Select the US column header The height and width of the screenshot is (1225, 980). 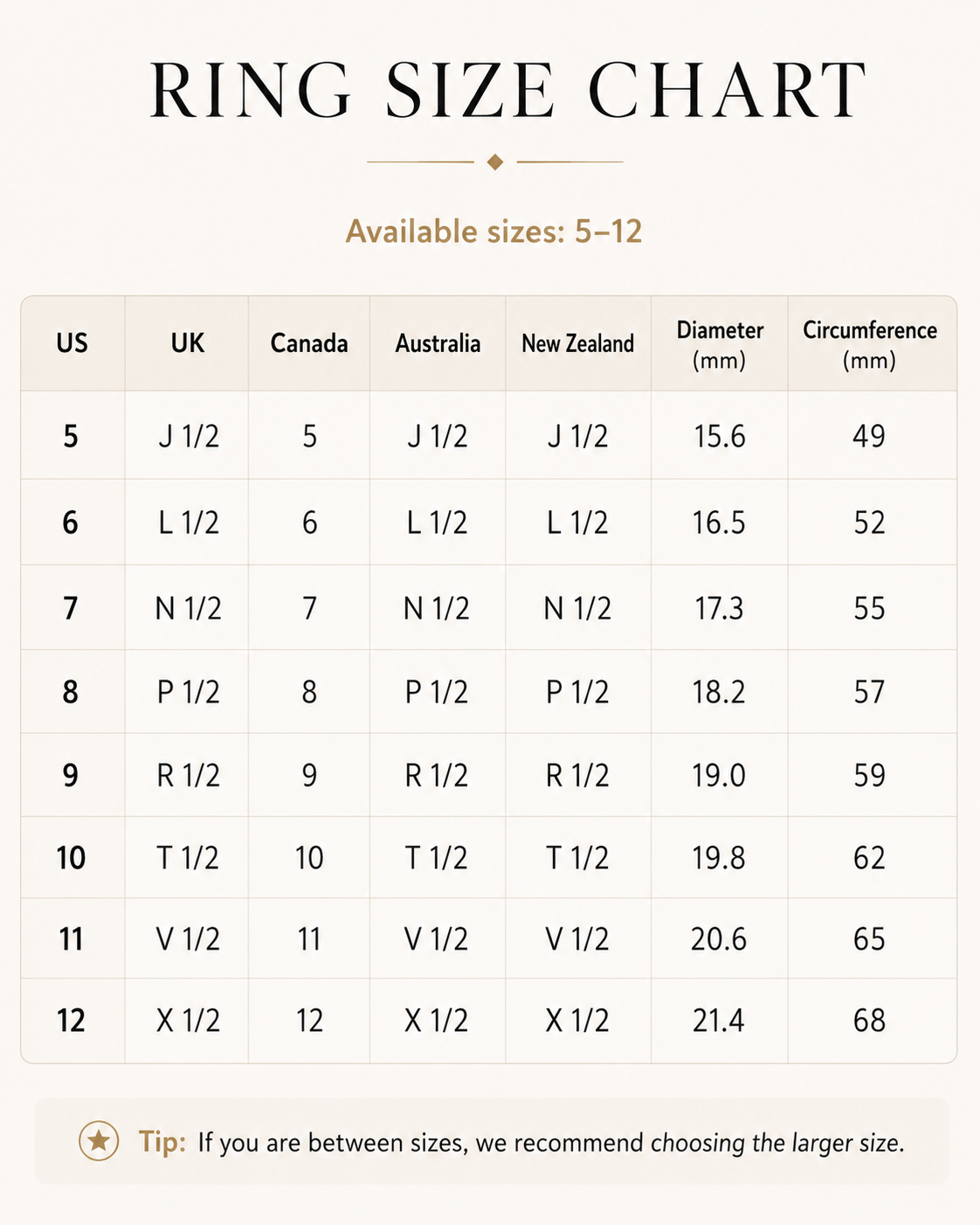[72, 343]
